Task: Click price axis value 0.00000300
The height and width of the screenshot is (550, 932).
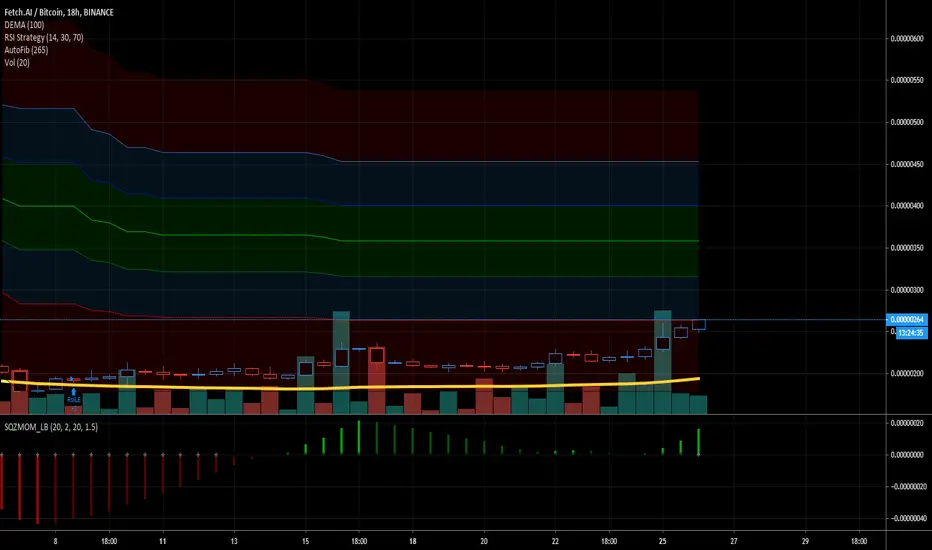Action: (x=907, y=290)
